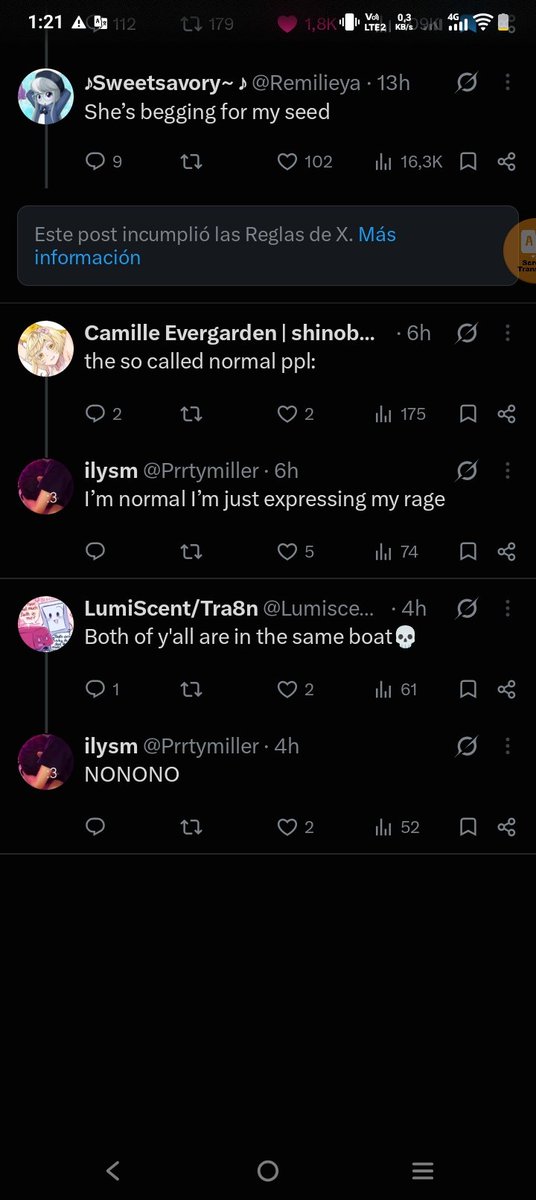Open Camille Evergarden's profile picture
536x1200 pixels.
(x=46, y=348)
